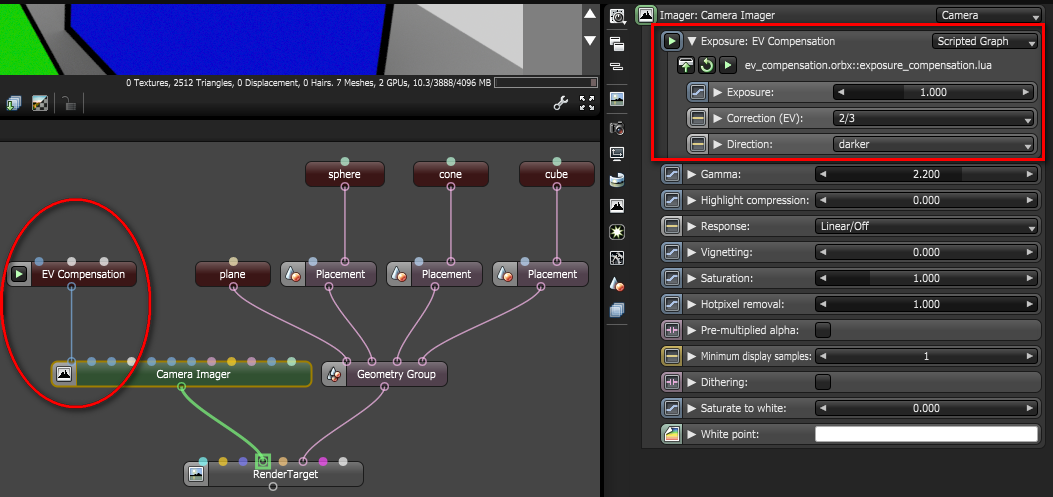Click the green download layers icon
Image resolution: width=1053 pixels, height=497 pixels.
13,103
